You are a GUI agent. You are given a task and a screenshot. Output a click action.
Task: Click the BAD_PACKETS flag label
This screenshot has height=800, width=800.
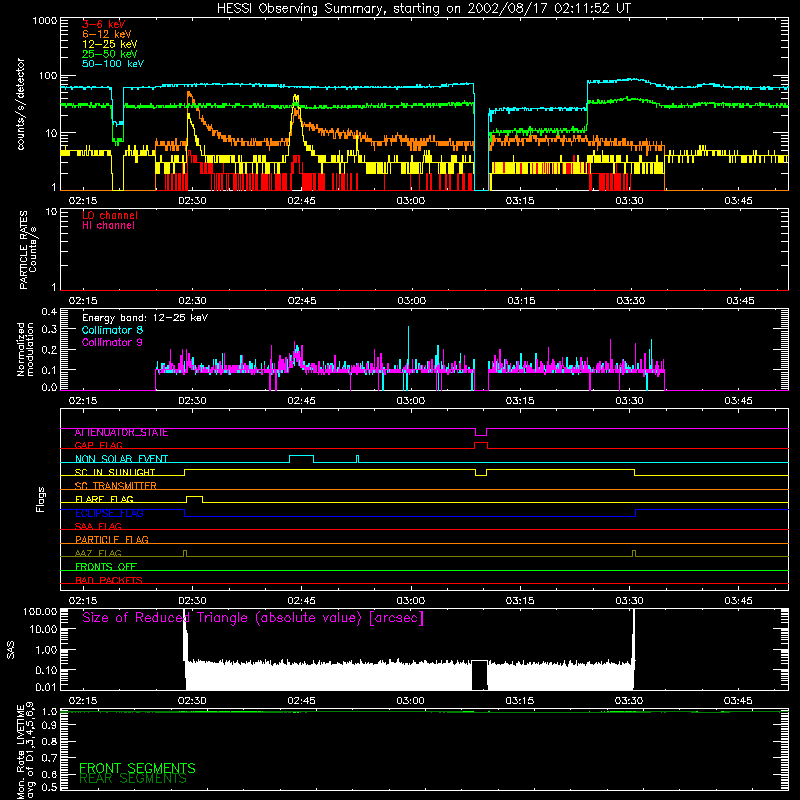[109, 581]
